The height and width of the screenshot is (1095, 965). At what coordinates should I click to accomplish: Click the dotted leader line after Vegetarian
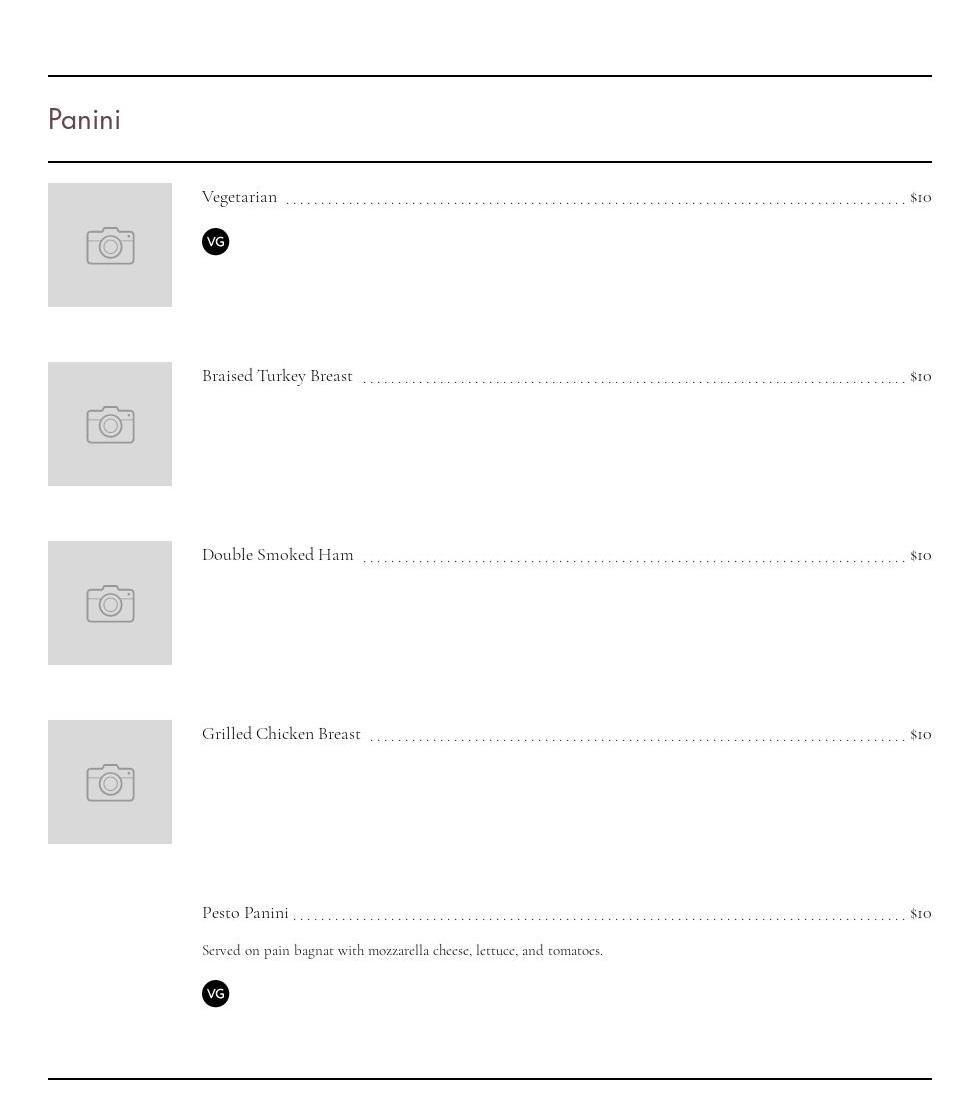pyautogui.click(x=595, y=201)
